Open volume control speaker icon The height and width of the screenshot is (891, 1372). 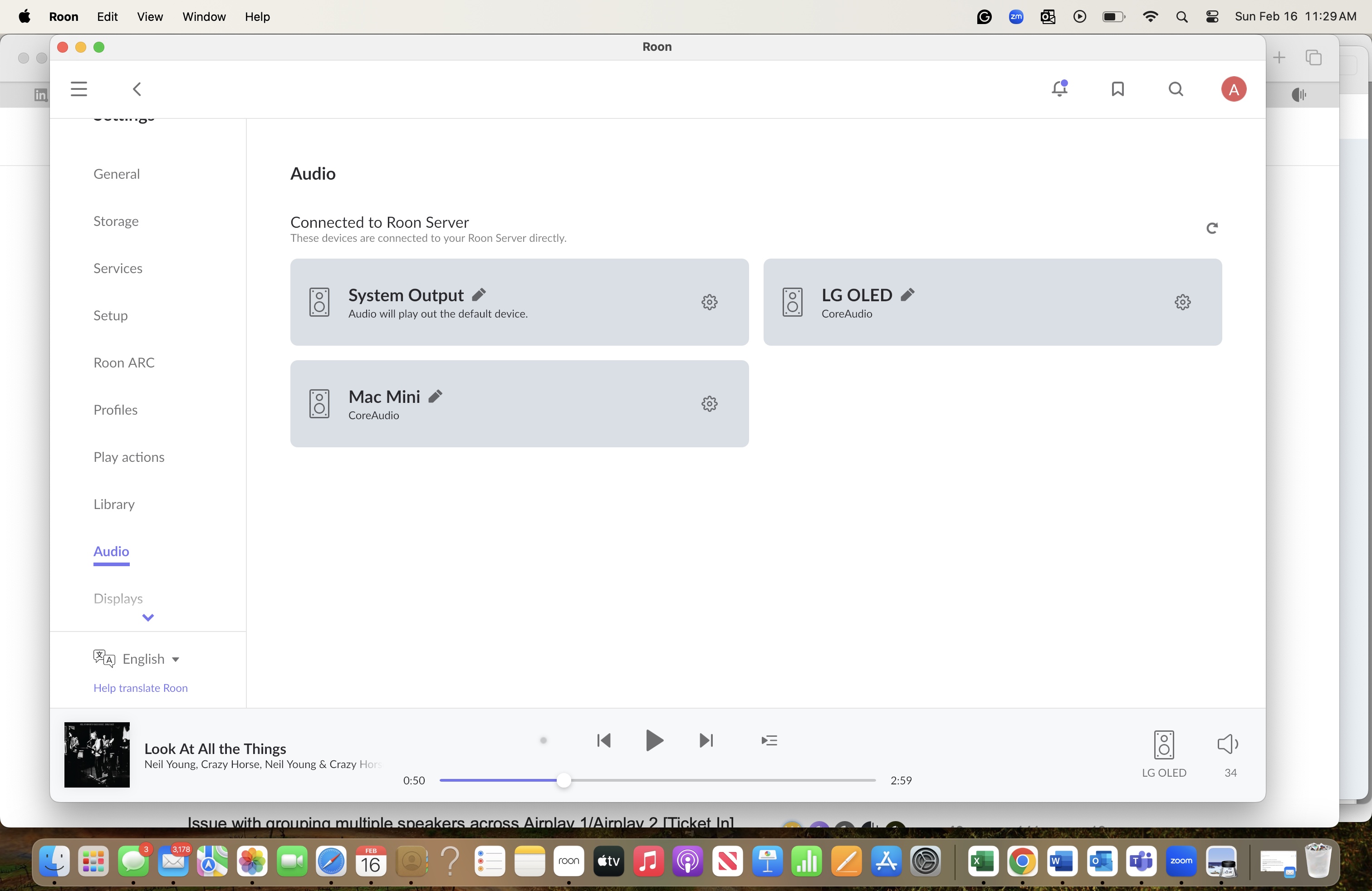pos(1227,744)
